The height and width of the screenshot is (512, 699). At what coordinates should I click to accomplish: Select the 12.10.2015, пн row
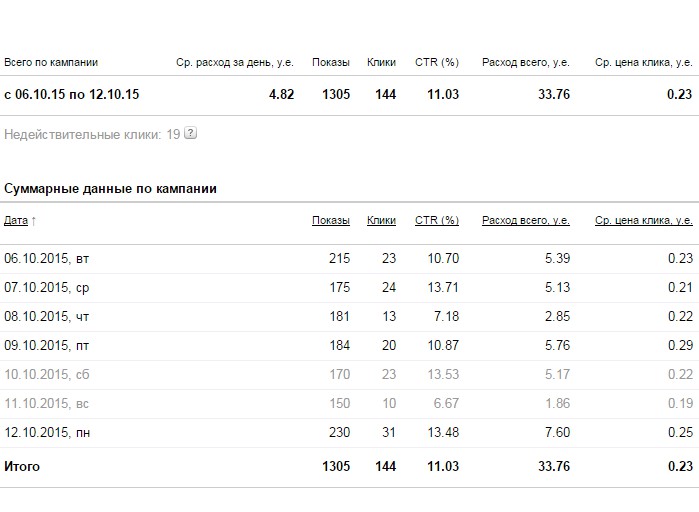[x=350, y=433]
